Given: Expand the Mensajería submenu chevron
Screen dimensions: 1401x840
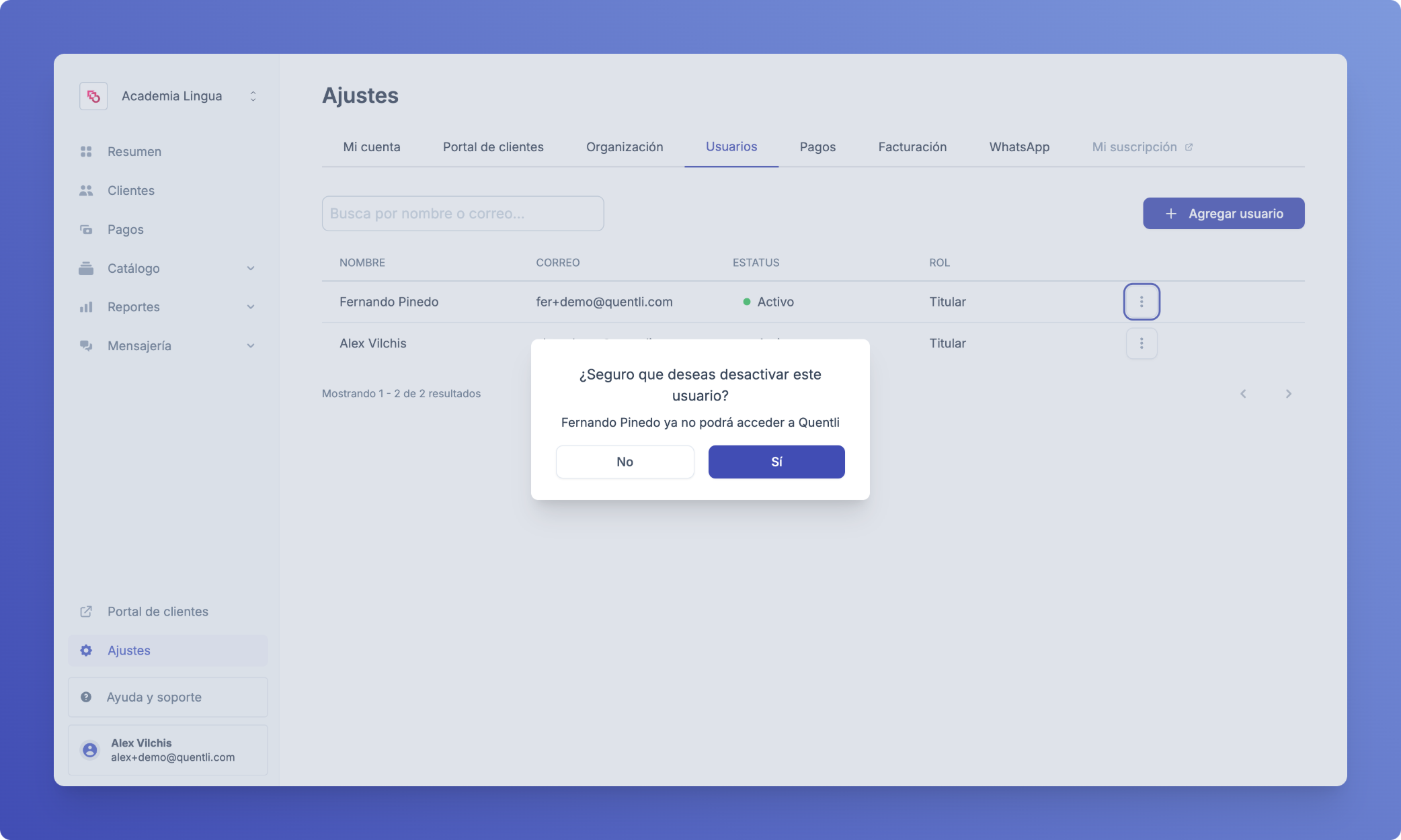Looking at the screenshot, I should click(251, 346).
